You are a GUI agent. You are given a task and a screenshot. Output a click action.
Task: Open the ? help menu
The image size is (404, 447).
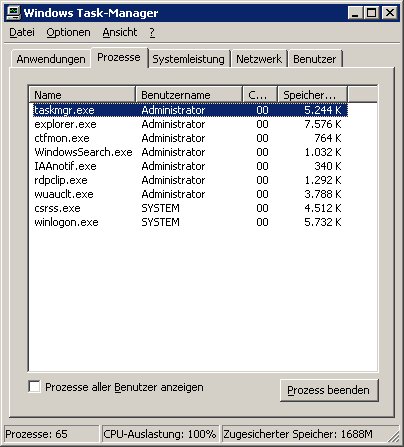click(152, 32)
